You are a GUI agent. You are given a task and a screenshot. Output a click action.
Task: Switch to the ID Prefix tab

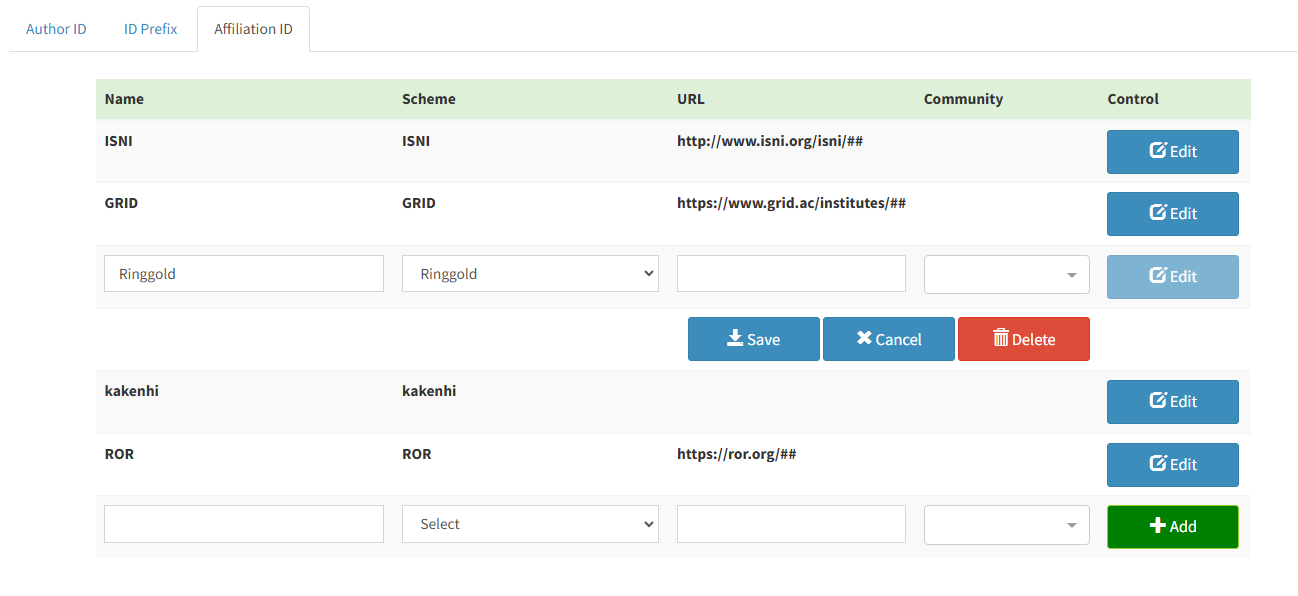pos(150,29)
